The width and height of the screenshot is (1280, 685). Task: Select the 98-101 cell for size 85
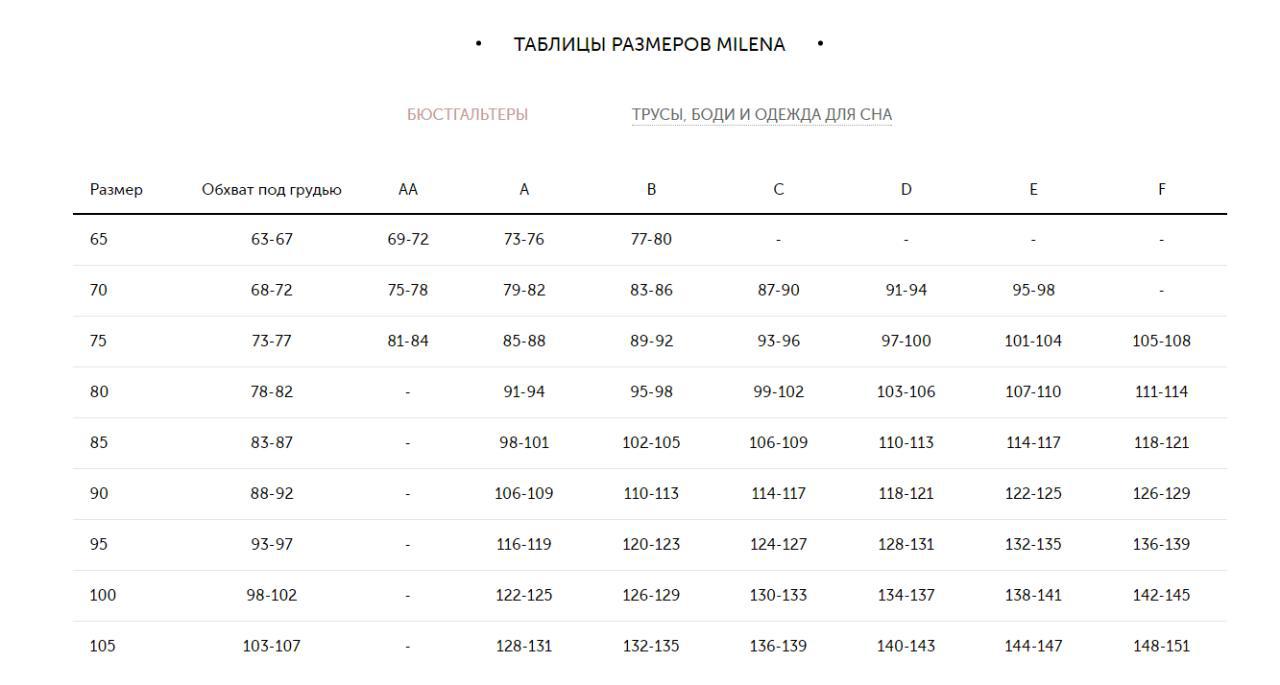pyautogui.click(x=524, y=443)
